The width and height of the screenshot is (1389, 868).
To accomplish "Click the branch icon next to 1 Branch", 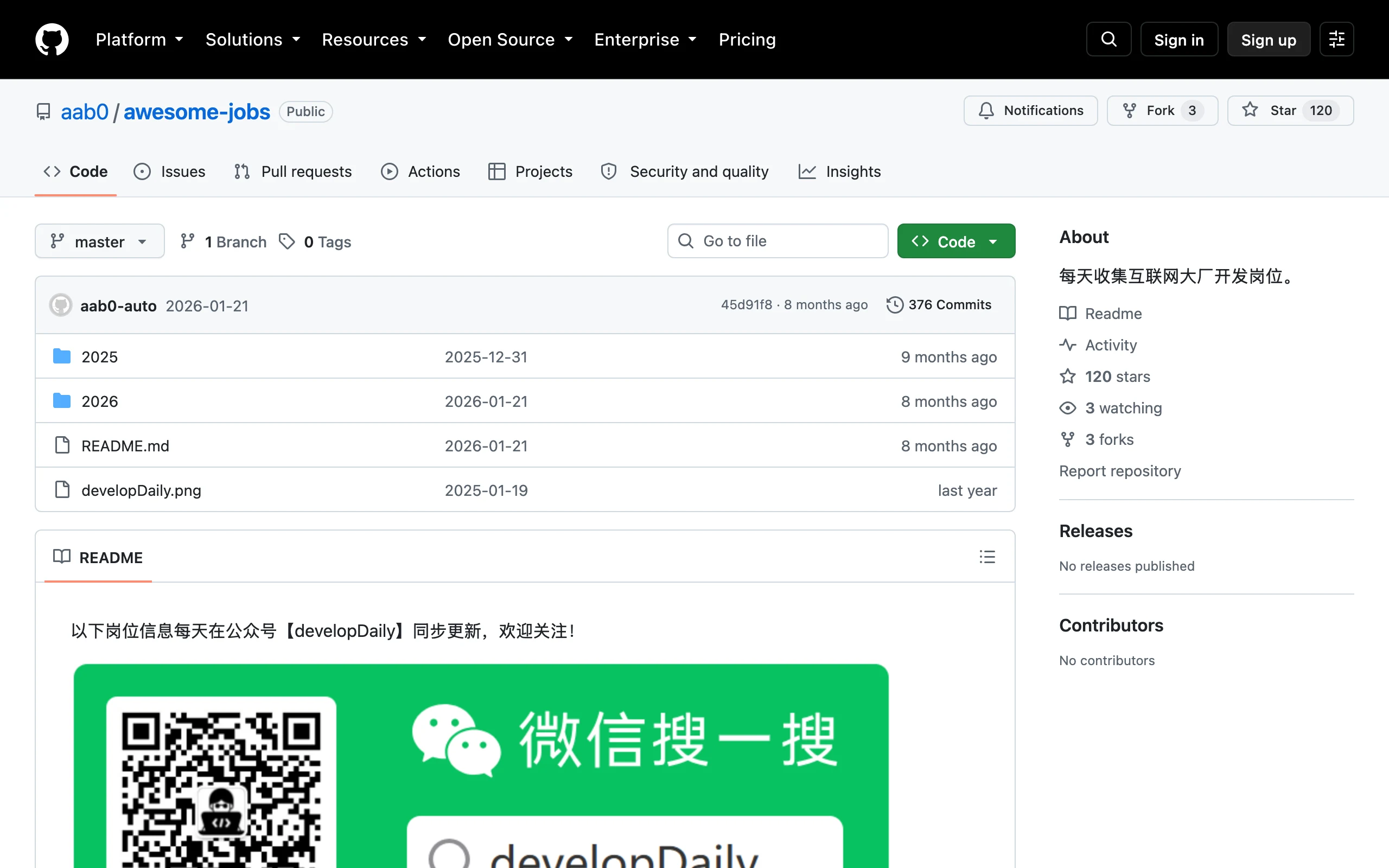I will coord(187,242).
